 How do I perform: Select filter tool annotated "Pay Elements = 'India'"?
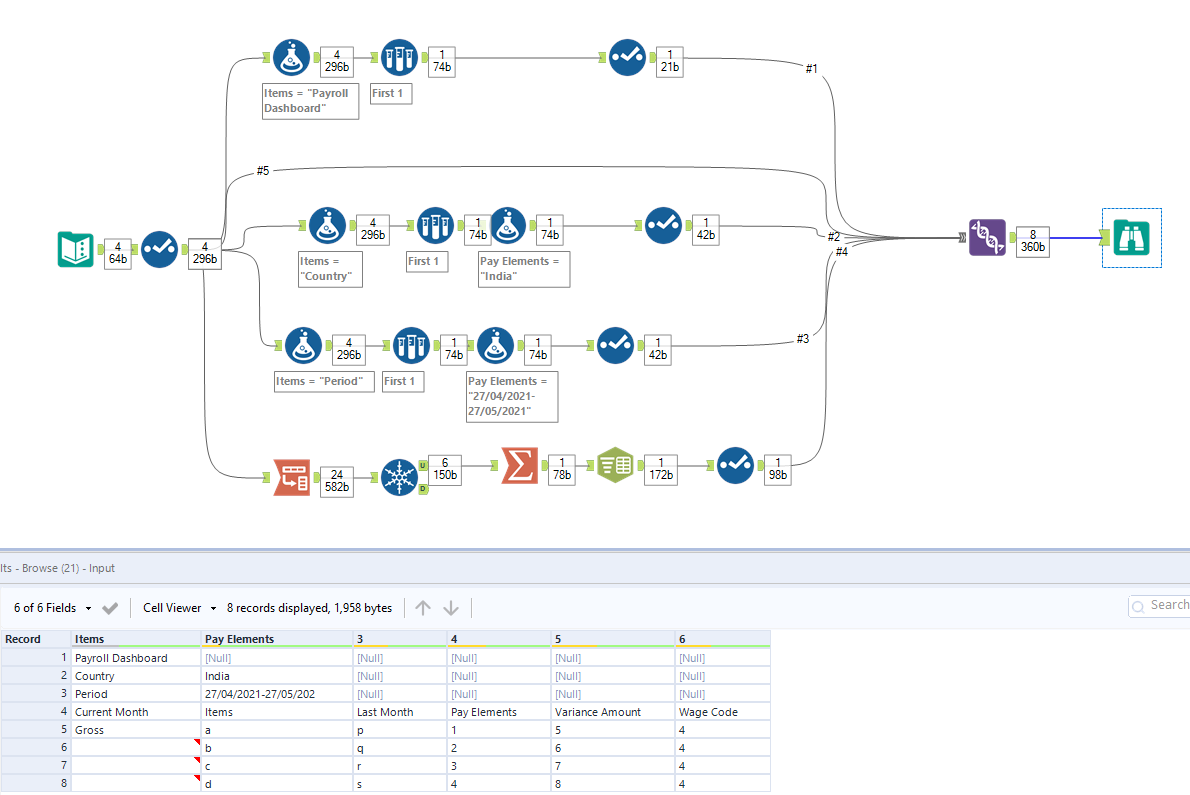tap(508, 225)
